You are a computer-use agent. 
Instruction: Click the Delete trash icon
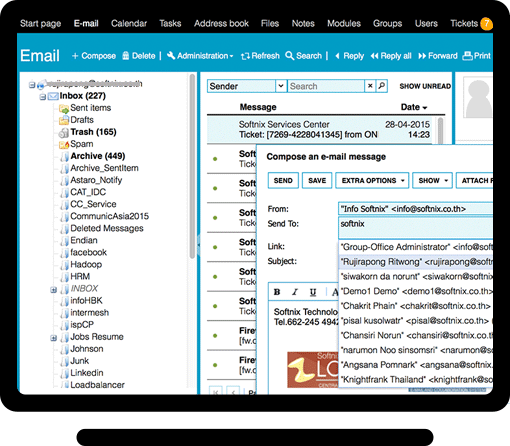(x=126, y=56)
